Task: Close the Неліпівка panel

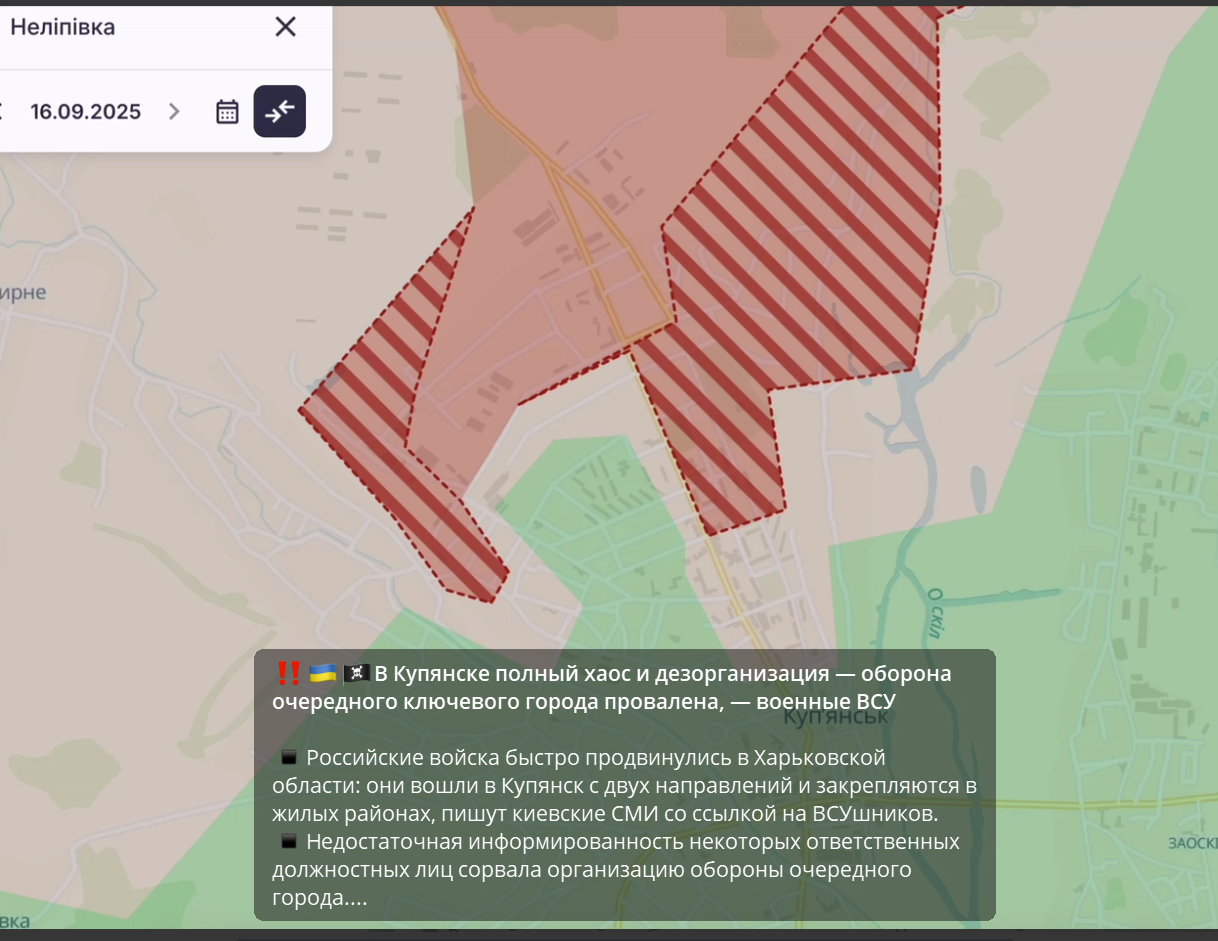Action: pyautogui.click(x=285, y=27)
